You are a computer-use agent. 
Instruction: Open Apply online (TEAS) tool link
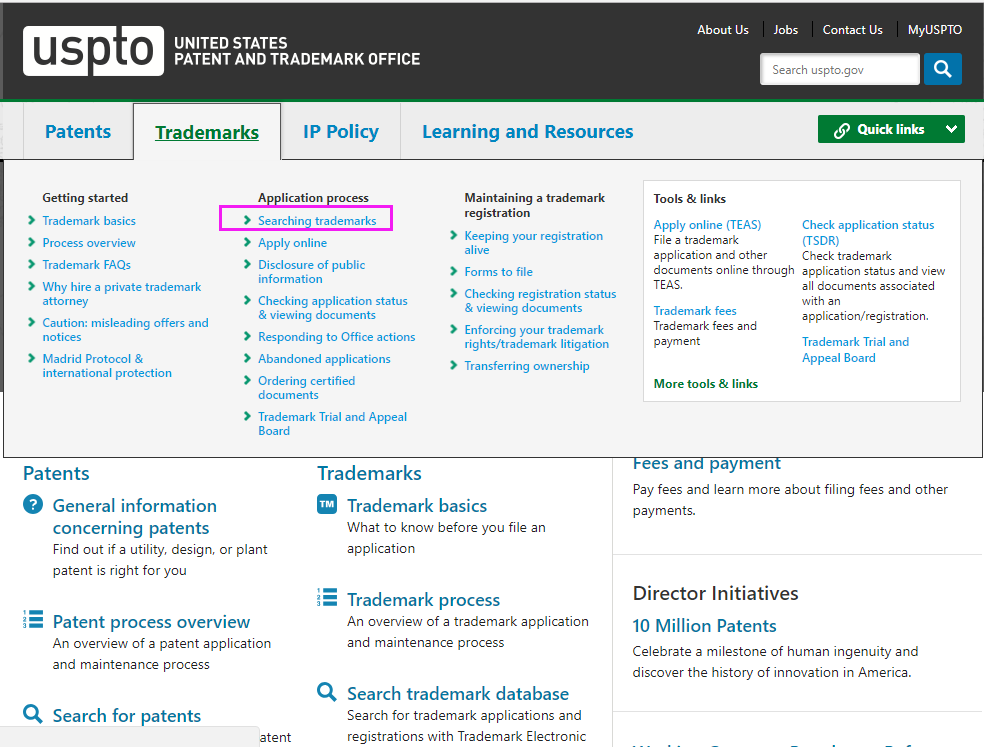click(x=707, y=225)
